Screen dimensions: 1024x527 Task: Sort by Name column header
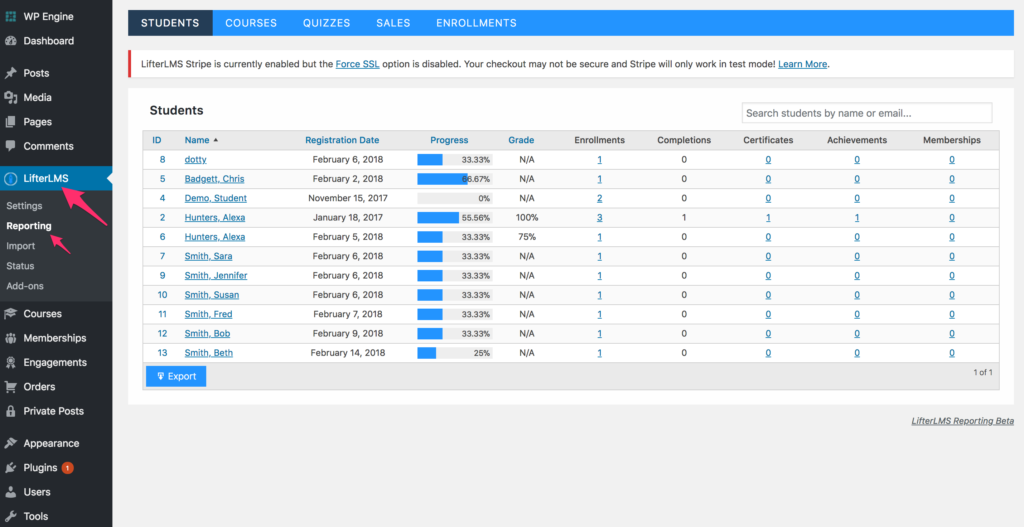coord(197,140)
